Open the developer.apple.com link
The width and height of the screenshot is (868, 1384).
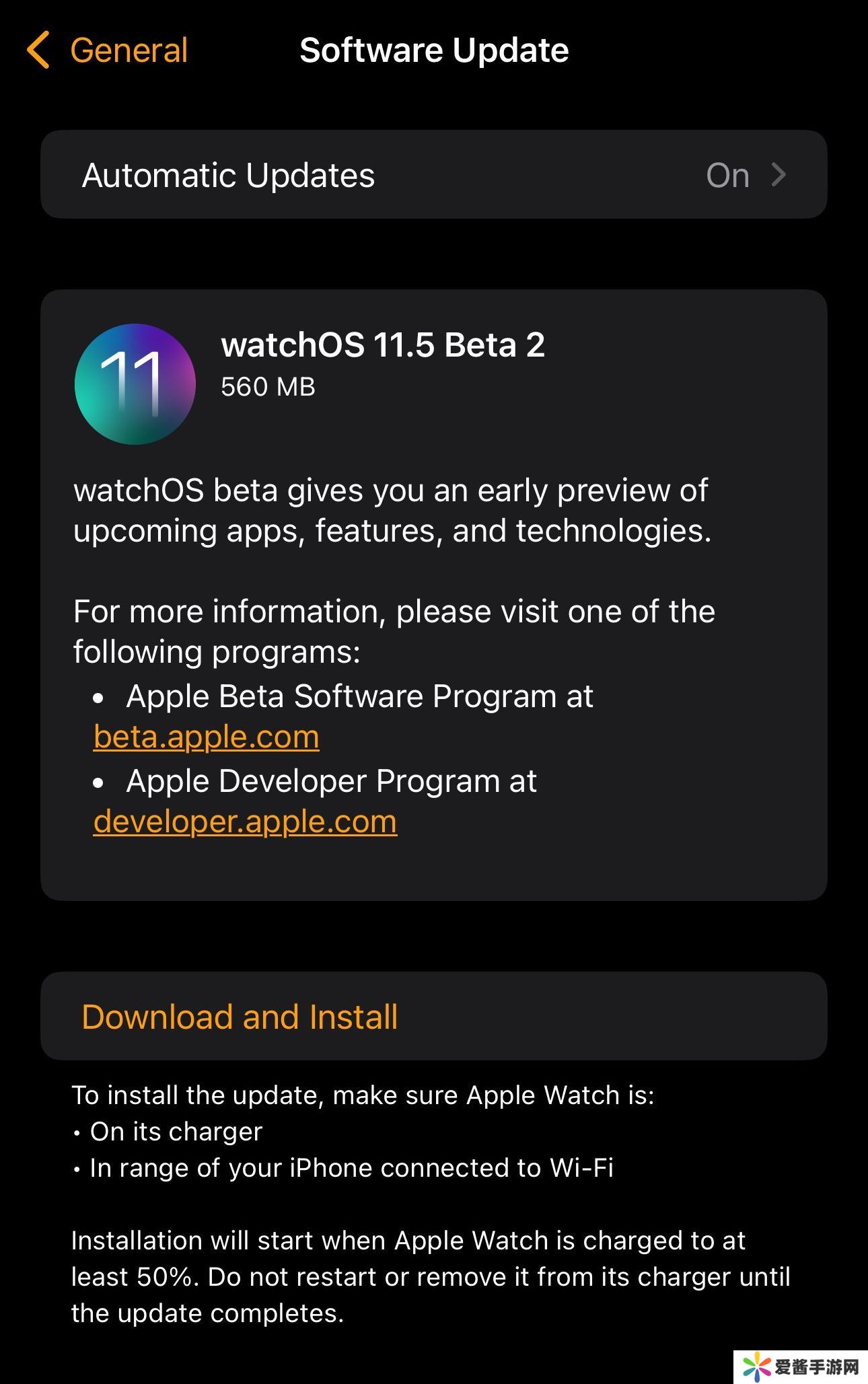coord(245,822)
